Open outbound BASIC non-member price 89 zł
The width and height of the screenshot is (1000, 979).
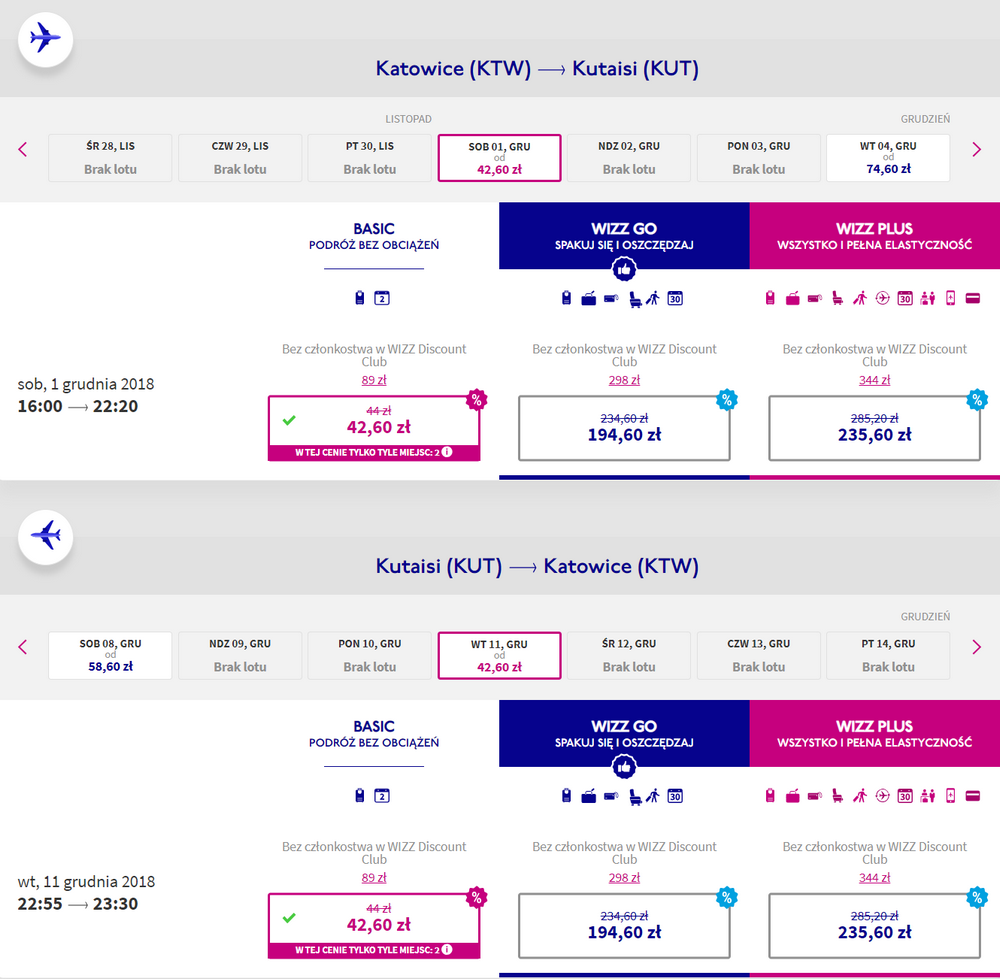(x=374, y=380)
